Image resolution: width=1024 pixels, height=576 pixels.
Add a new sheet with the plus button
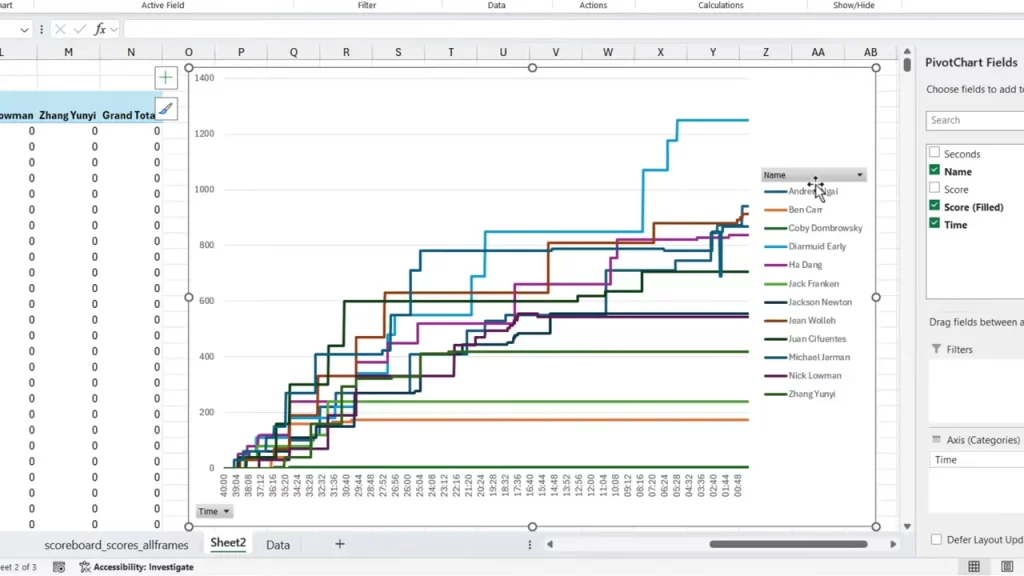pyautogui.click(x=339, y=544)
